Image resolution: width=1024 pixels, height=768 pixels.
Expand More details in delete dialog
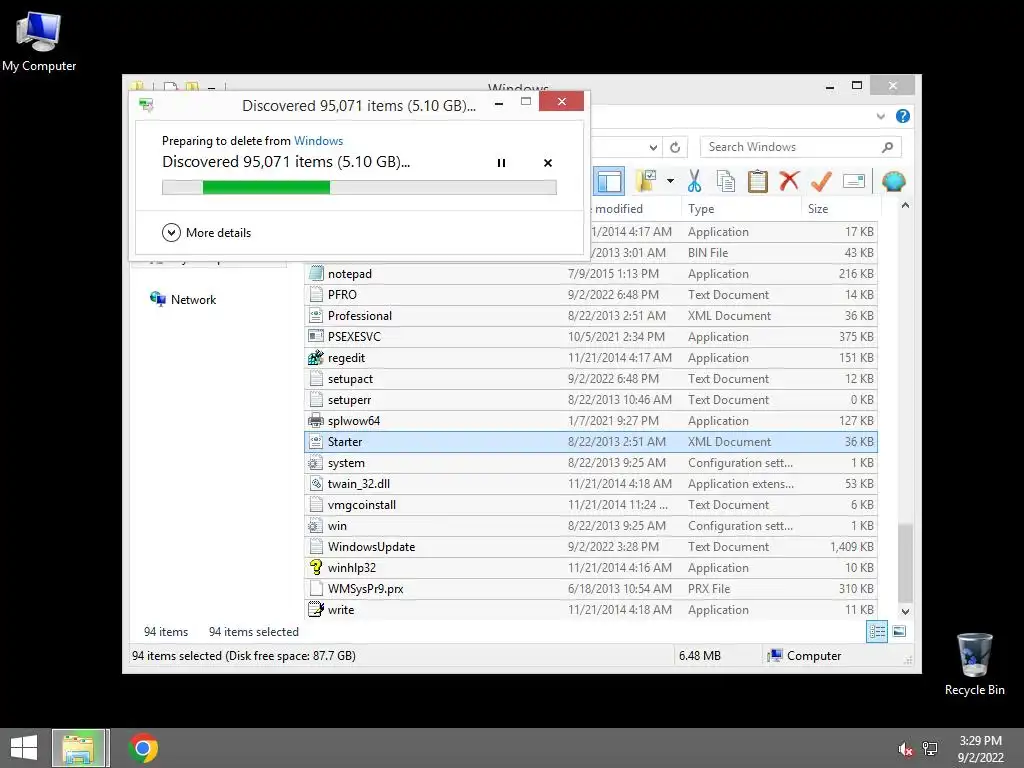click(206, 232)
